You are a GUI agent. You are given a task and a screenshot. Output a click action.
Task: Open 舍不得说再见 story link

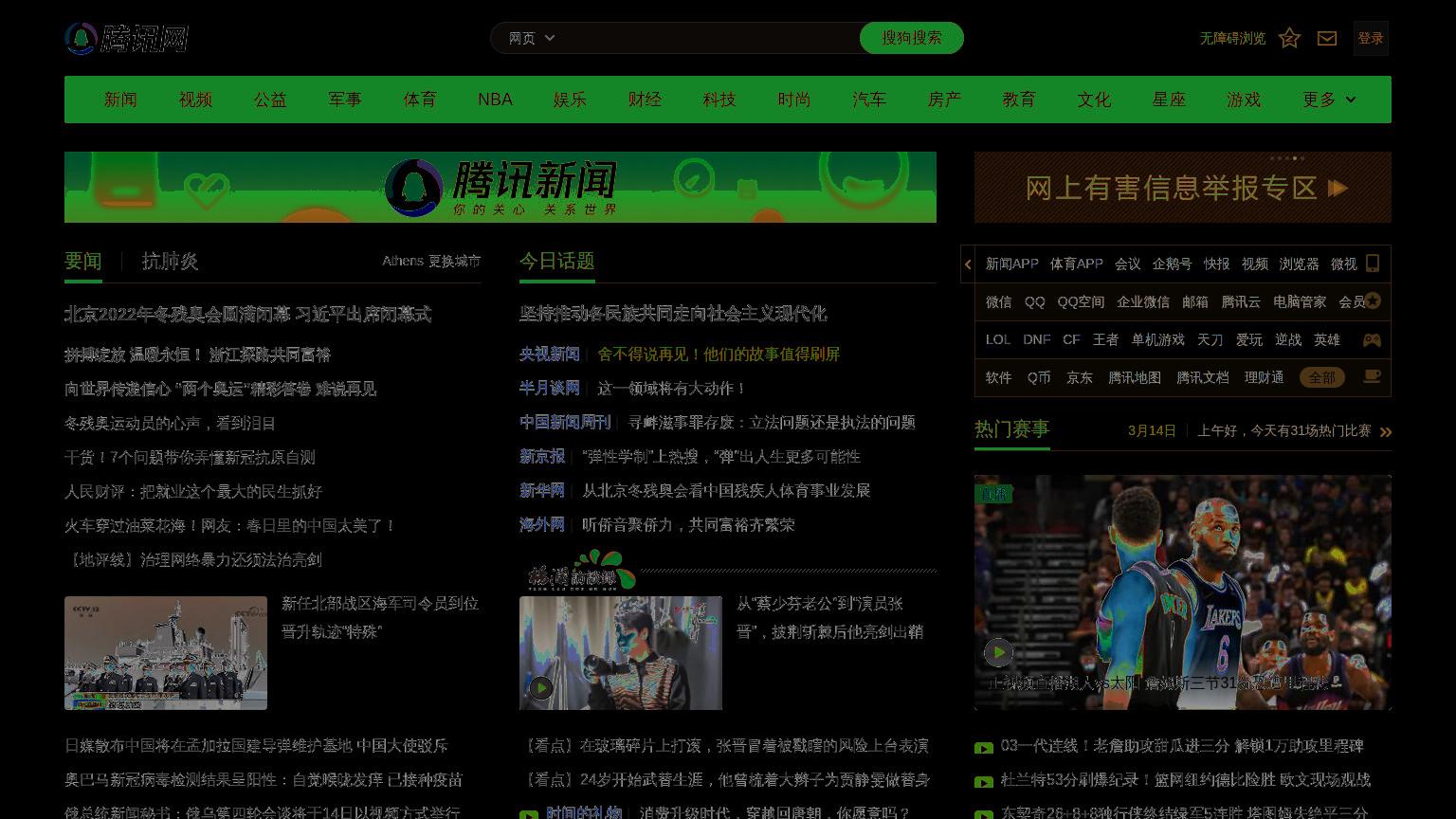coord(719,354)
